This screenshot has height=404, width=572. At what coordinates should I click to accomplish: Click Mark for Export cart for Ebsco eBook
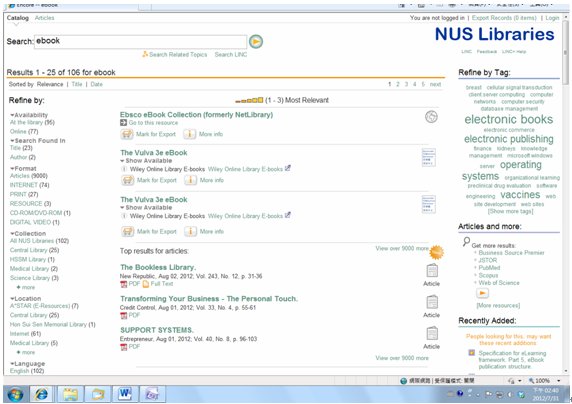pyautogui.click(x=127, y=134)
